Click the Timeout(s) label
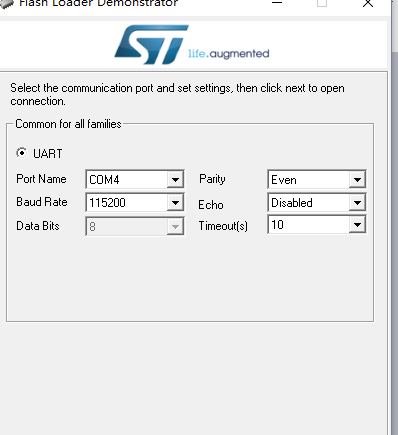This screenshot has width=398, height=435. click(223, 226)
